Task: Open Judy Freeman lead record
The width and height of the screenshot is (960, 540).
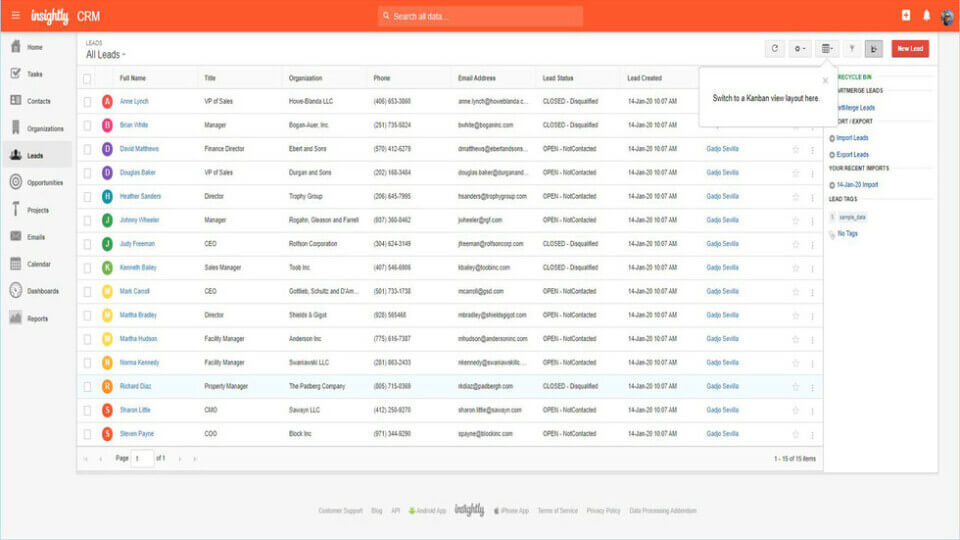Action: point(137,244)
